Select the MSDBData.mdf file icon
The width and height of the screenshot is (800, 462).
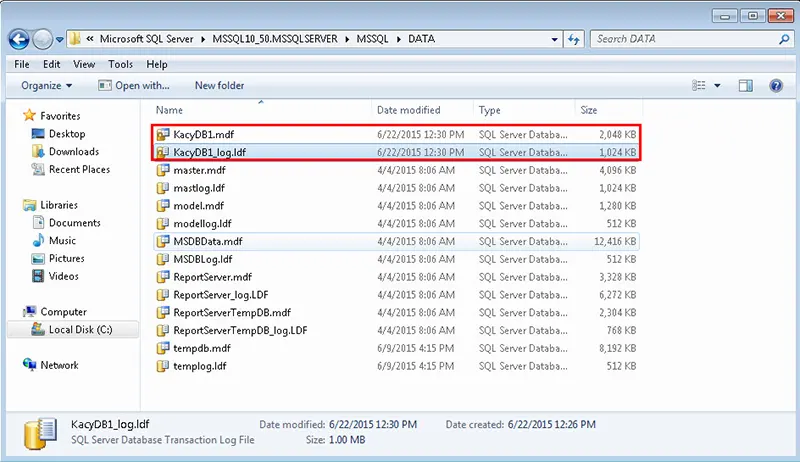(x=163, y=241)
